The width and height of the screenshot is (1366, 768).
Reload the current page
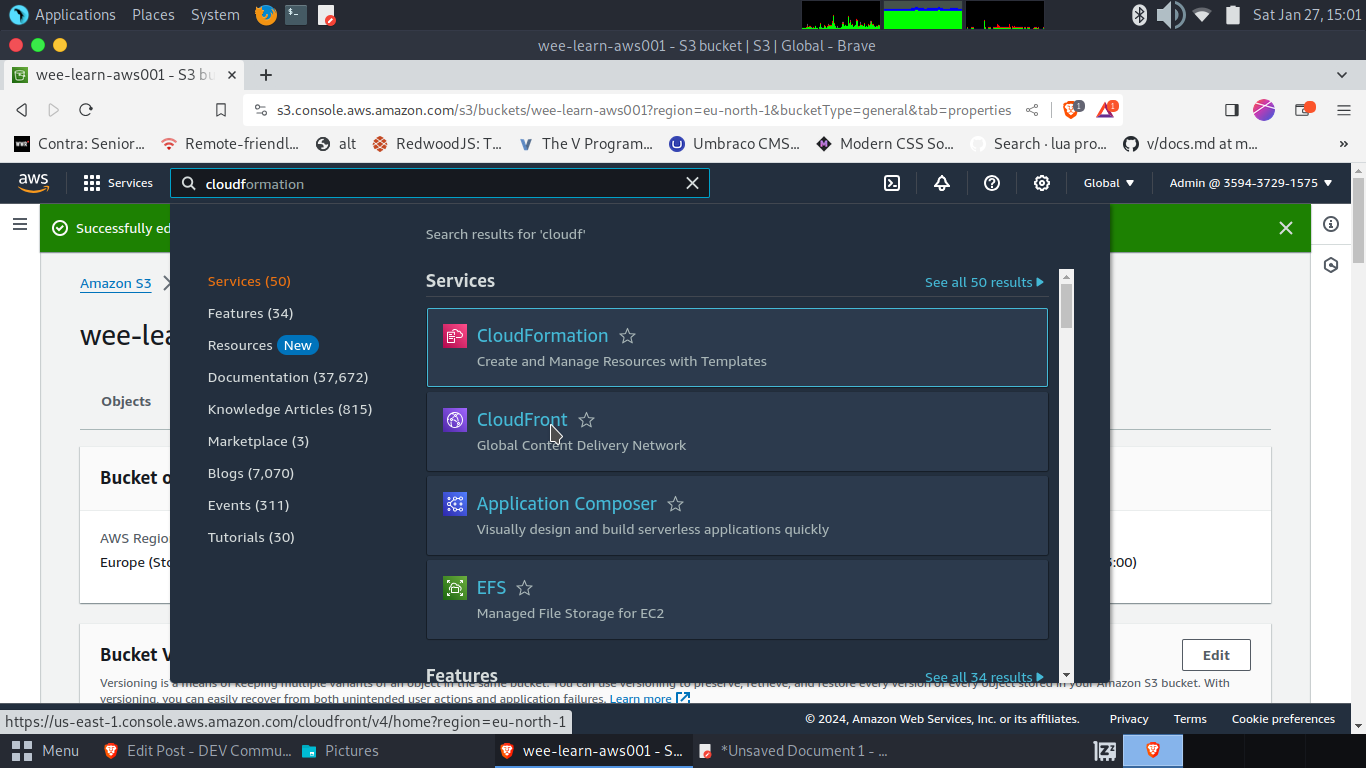click(86, 110)
